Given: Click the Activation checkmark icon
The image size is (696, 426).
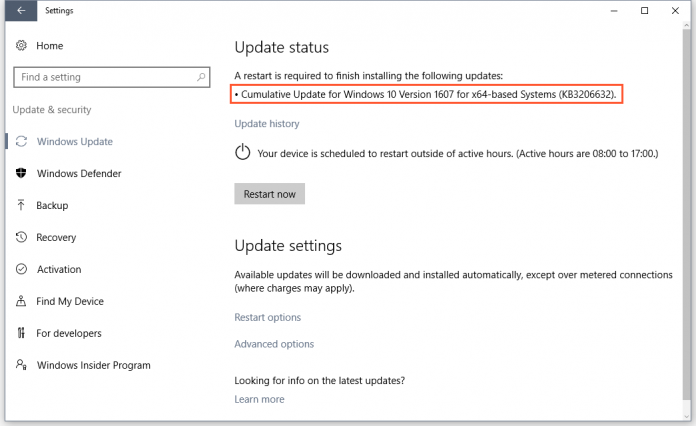Looking at the screenshot, I should [21, 269].
